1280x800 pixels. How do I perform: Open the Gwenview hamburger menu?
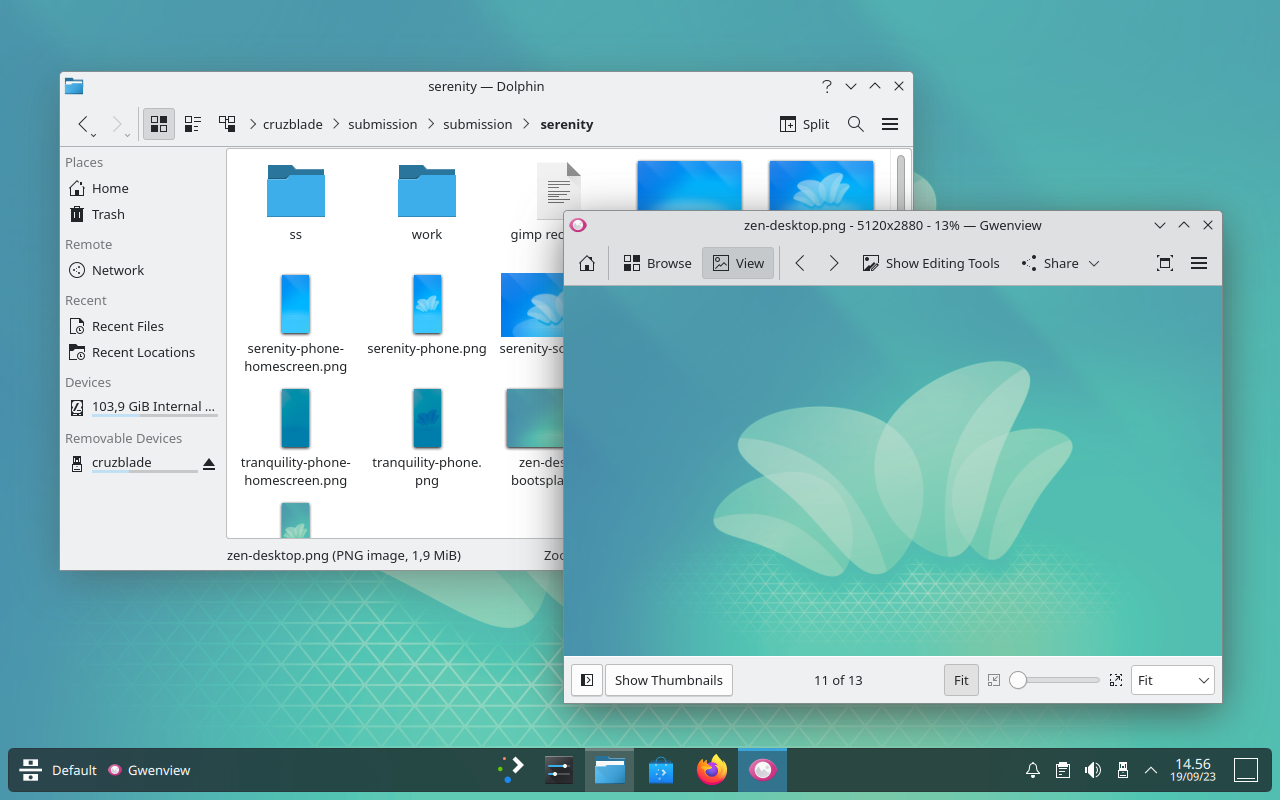pos(1198,263)
